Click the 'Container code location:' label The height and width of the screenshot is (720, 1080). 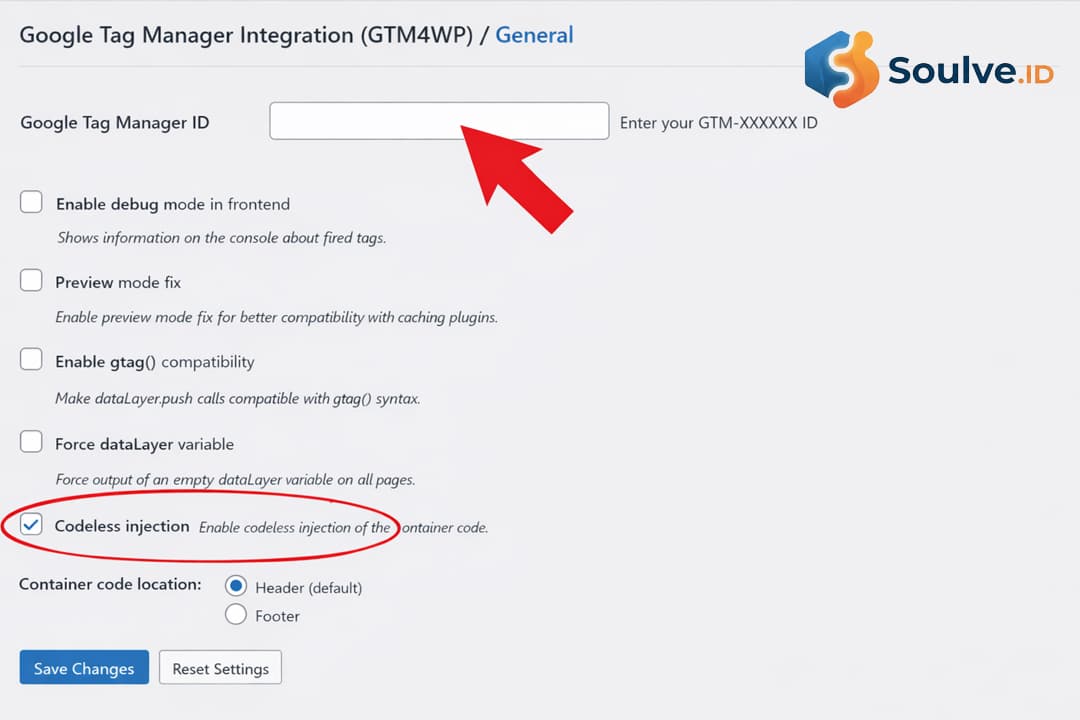point(110,584)
